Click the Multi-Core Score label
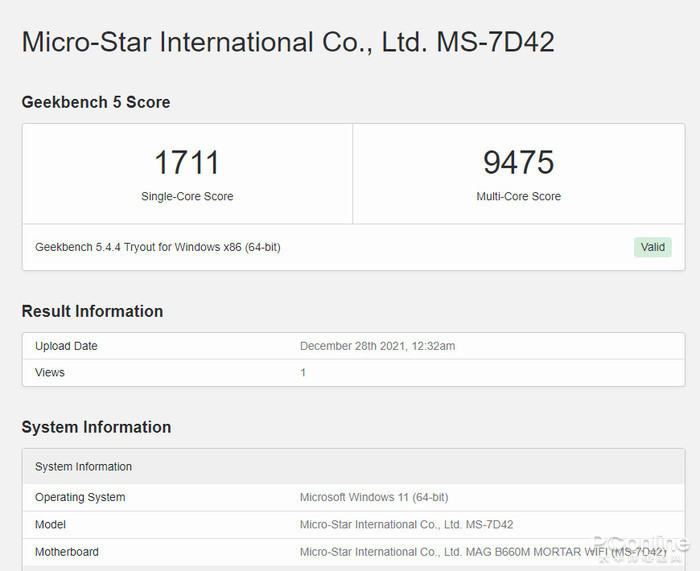Screen dimensions: 700x571 (518, 197)
